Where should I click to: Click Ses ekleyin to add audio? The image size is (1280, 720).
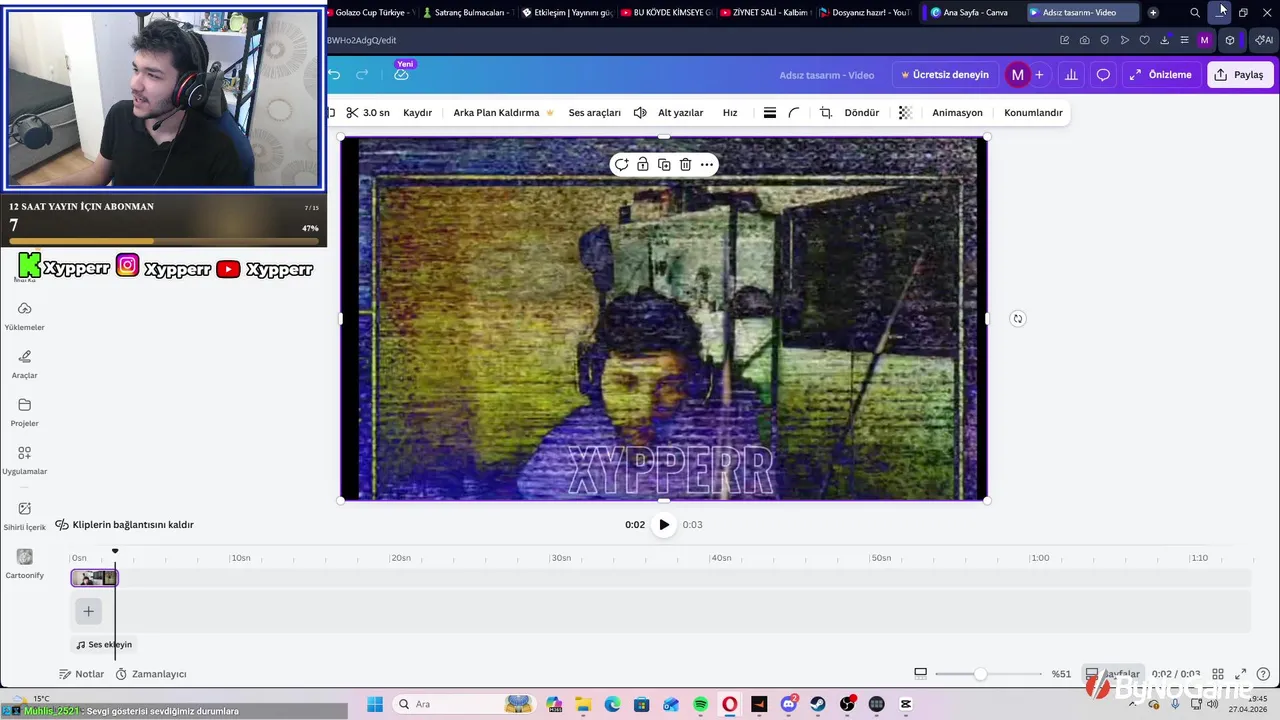pos(104,645)
